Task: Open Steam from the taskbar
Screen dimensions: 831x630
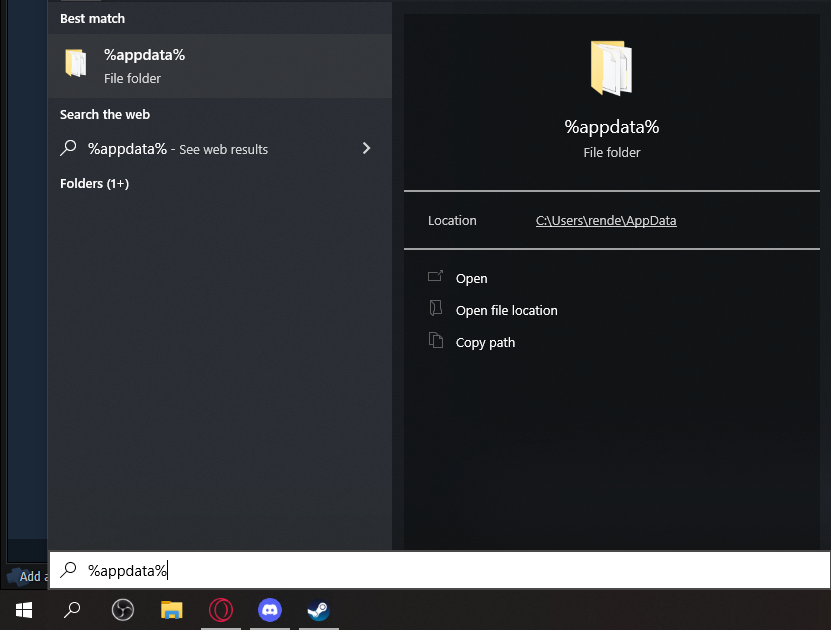Action: click(x=318, y=609)
